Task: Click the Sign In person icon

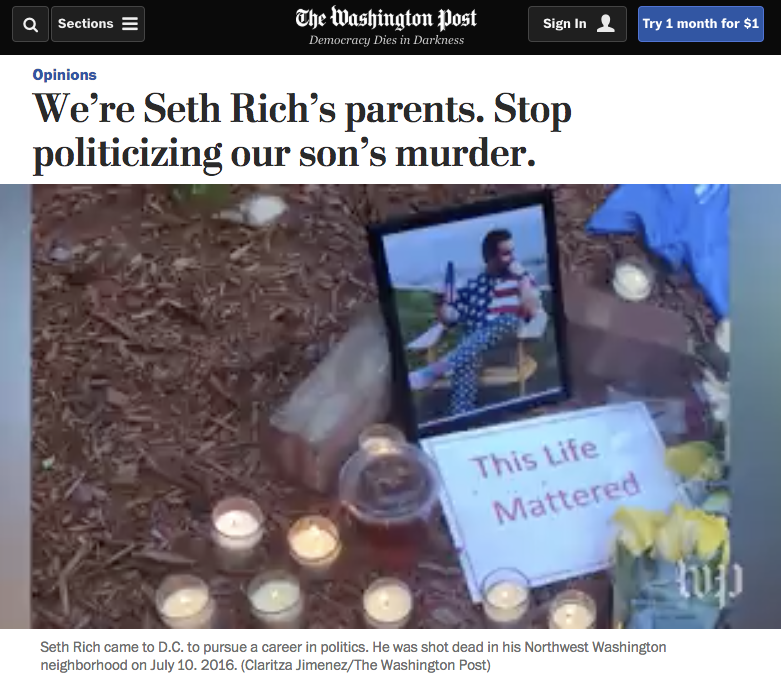Action: [x=606, y=23]
